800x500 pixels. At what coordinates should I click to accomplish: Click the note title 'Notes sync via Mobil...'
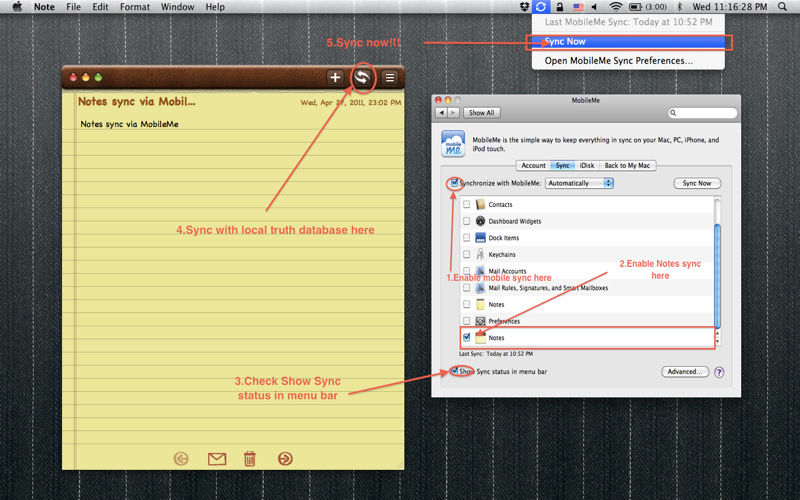[137, 102]
